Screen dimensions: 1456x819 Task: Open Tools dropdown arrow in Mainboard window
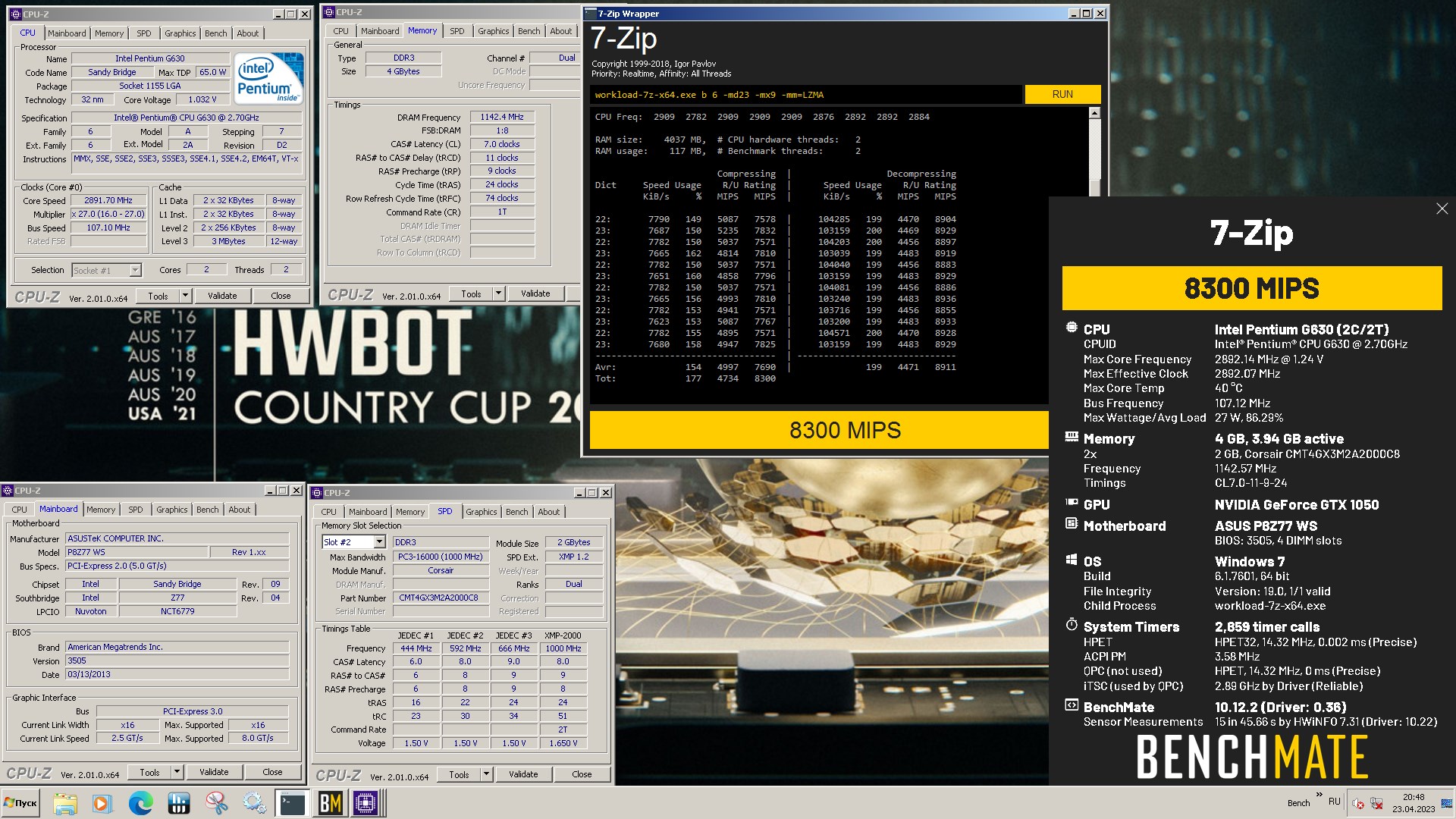pyautogui.click(x=177, y=772)
